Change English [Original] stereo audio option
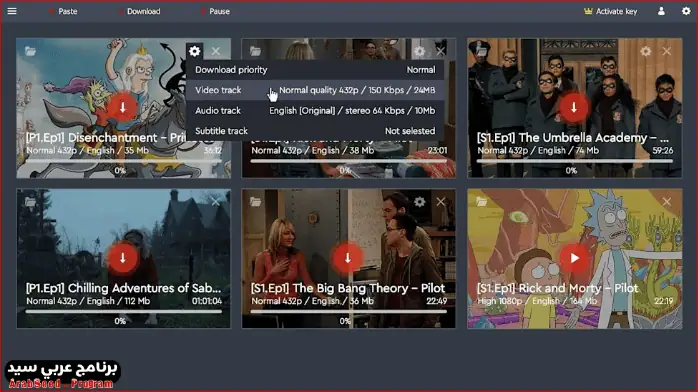698x392 pixels. point(352,111)
